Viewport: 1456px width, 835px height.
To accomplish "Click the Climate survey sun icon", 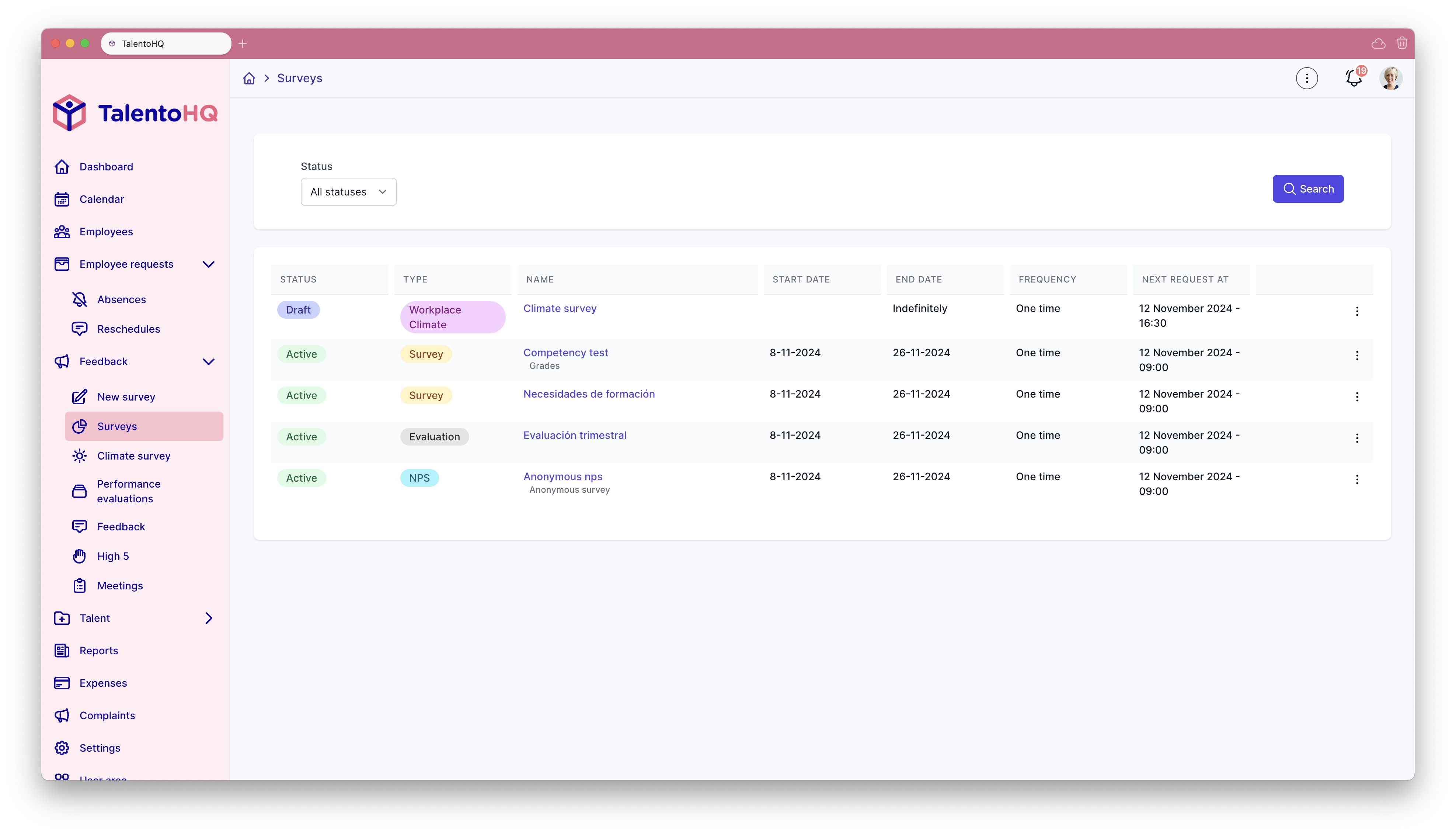I will click(80, 456).
